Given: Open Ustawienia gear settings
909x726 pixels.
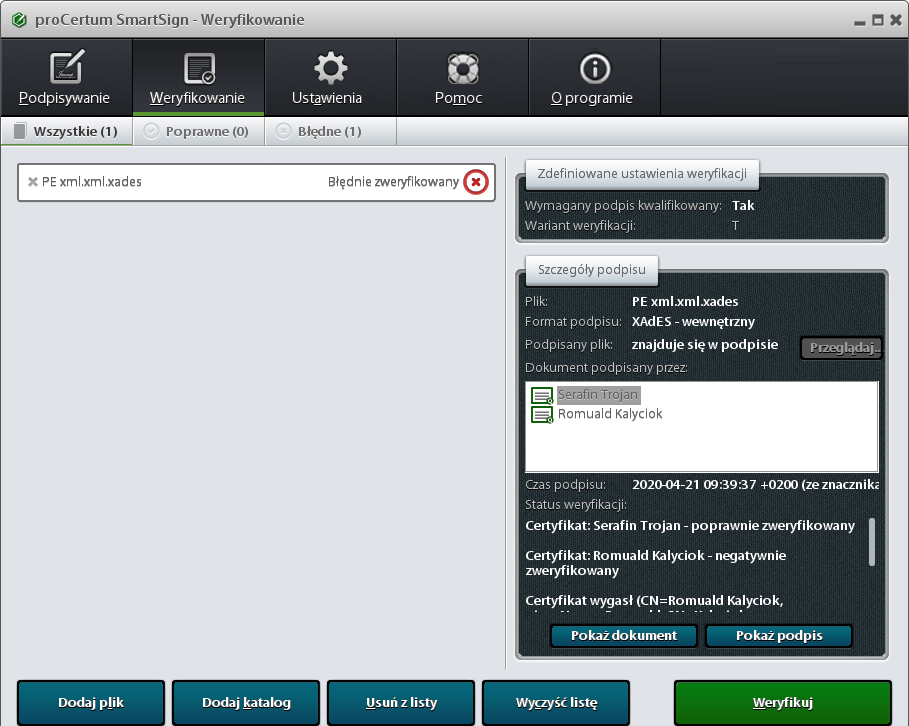Looking at the screenshot, I should [x=330, y=78].
